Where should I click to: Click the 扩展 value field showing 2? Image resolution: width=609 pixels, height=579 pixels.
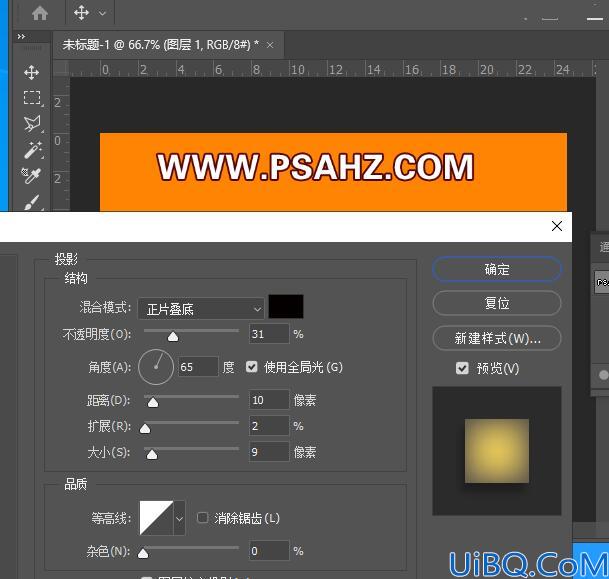coord(269,426)
